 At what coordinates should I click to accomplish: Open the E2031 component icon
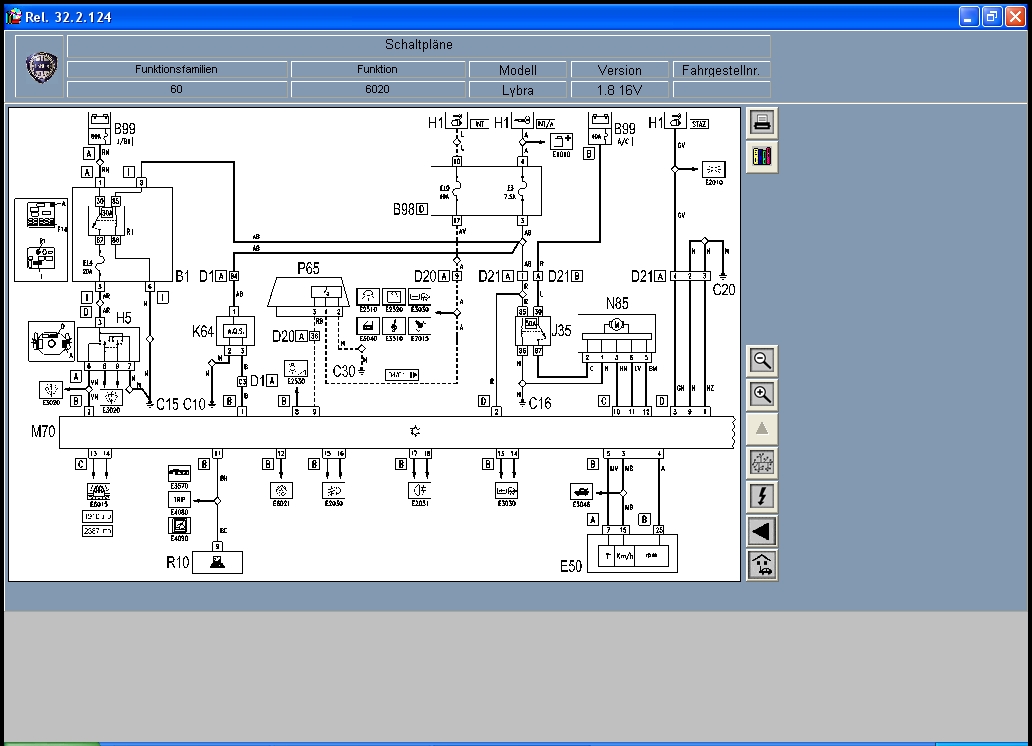[420, 491]
